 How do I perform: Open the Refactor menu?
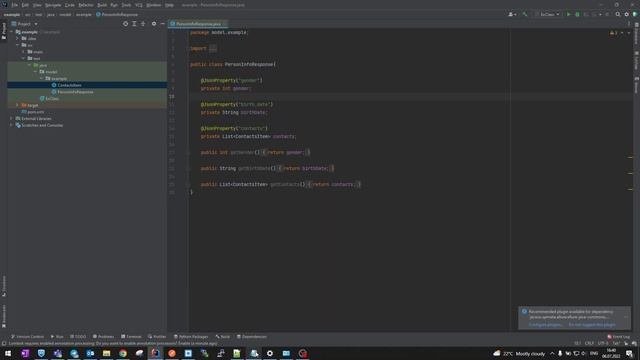coord(86,5)
